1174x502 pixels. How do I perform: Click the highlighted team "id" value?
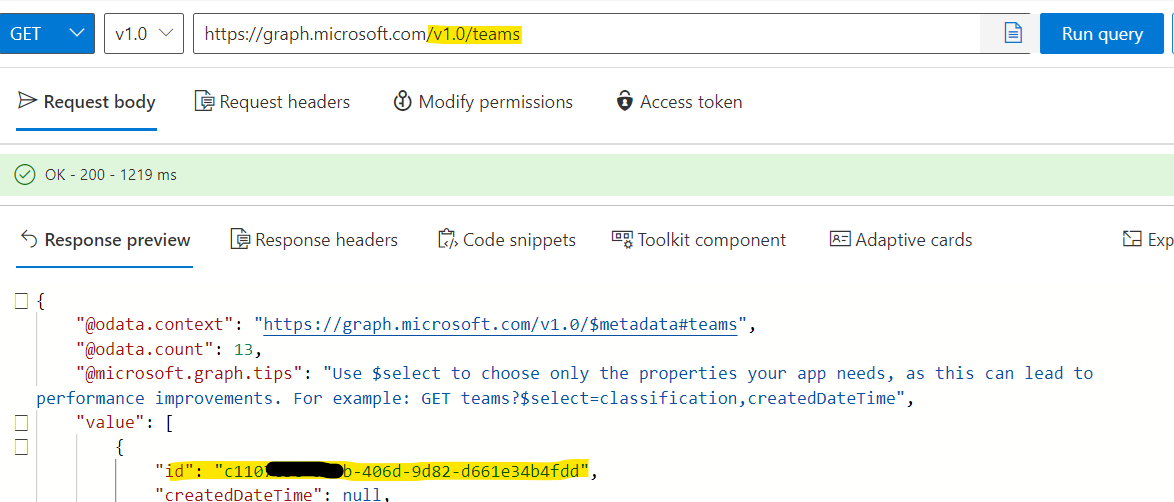point(402,471)
